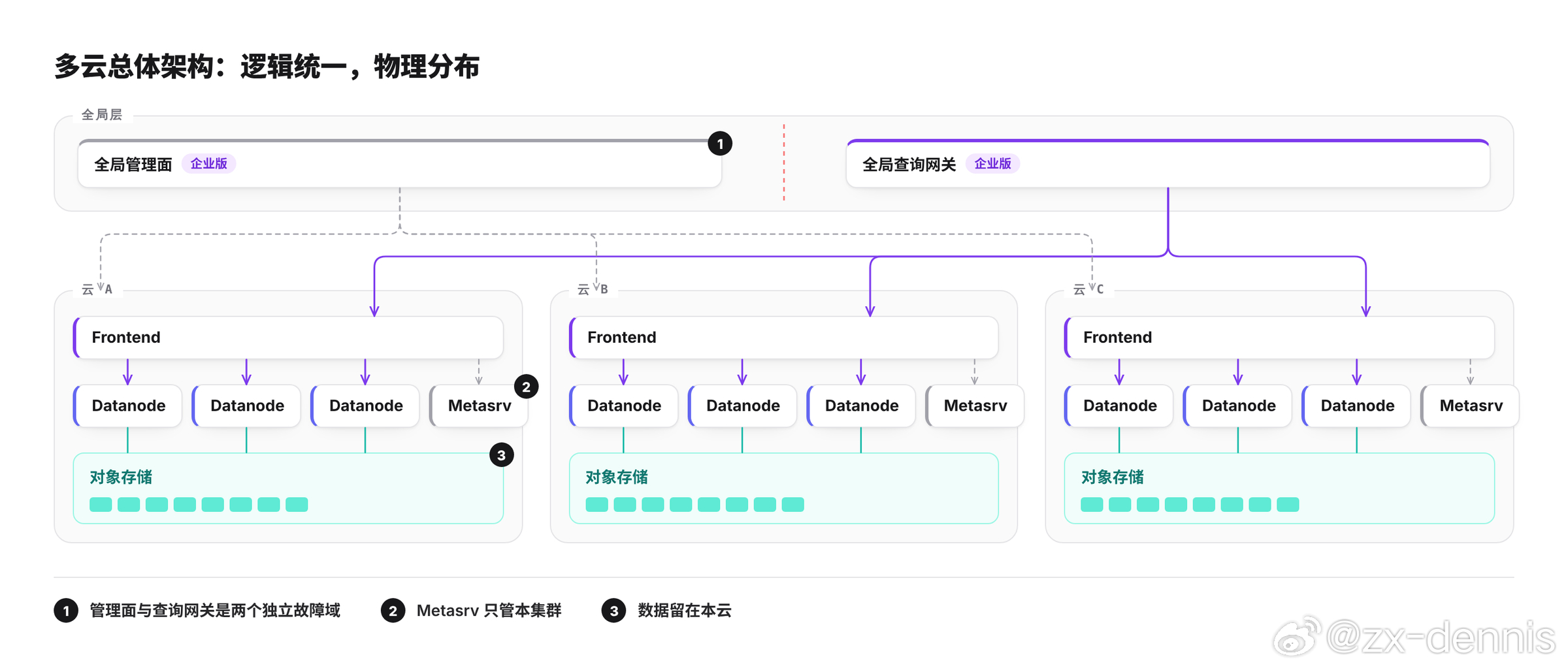1568x672 pixels.
Task: Select the leftmost Datanode in 云 C
Action: click(x=1119, y=406)
